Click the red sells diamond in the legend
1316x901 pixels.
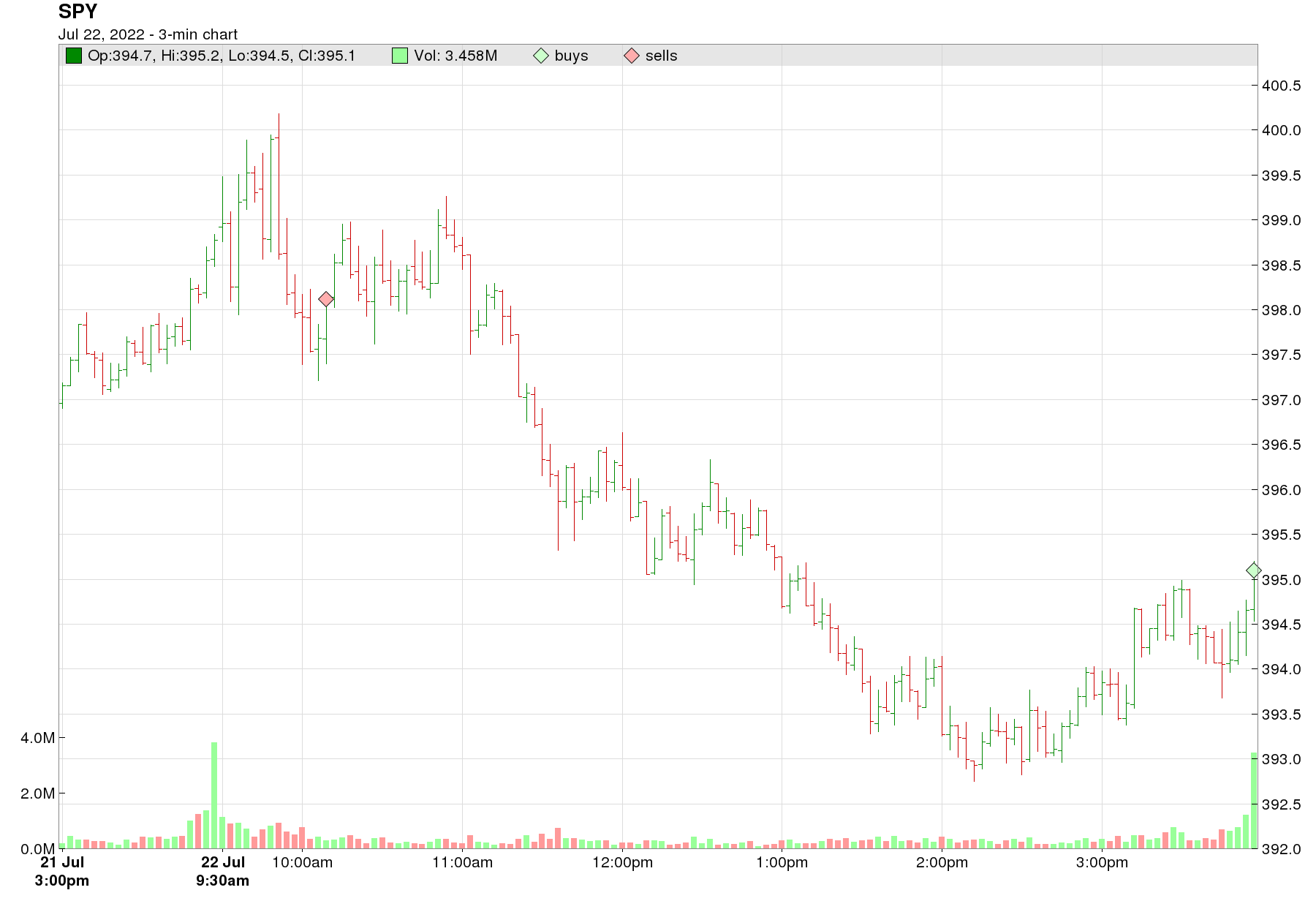tap(632, 56)
